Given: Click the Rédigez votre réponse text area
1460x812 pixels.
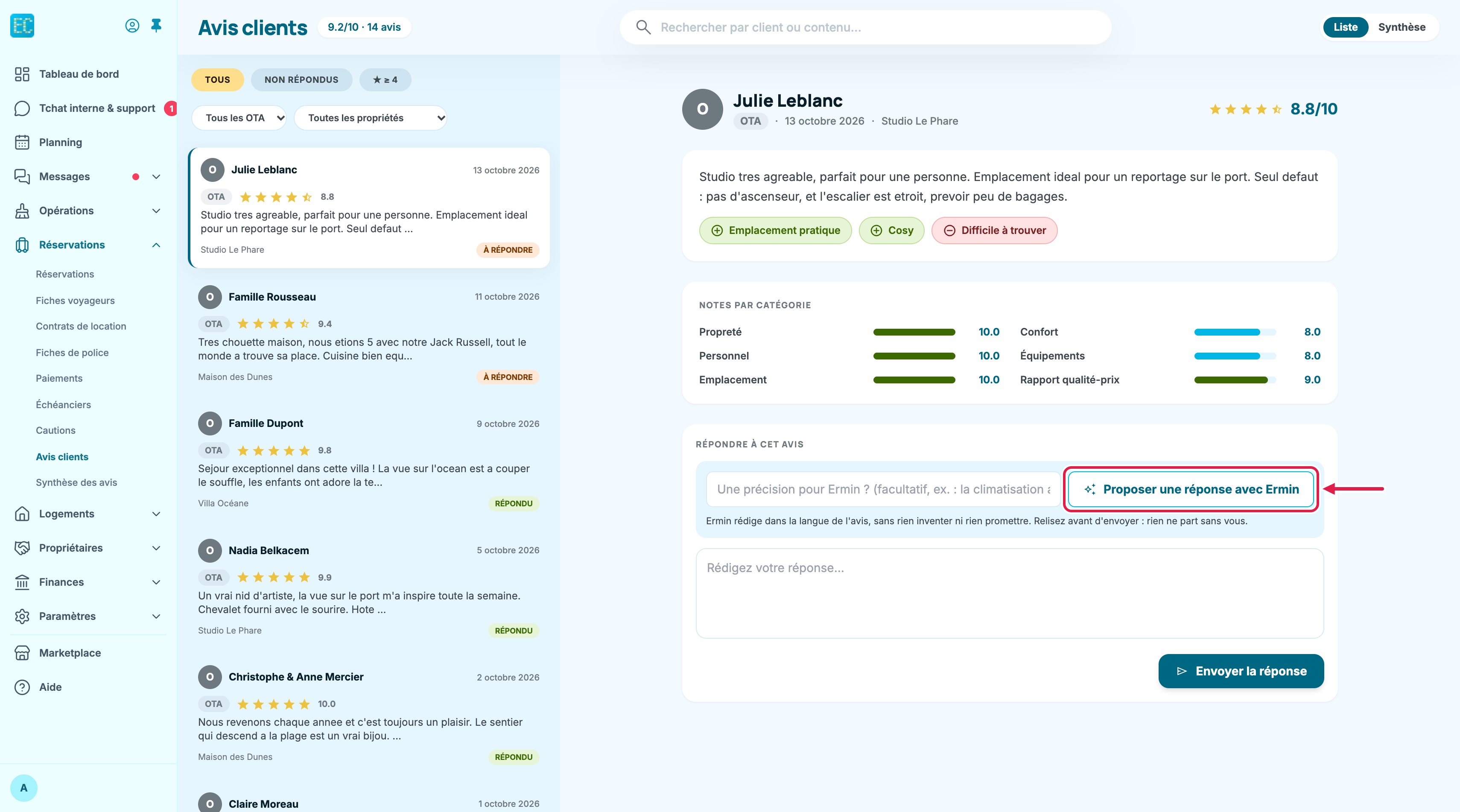Looking at the screenshot, I should [1010, 593].
